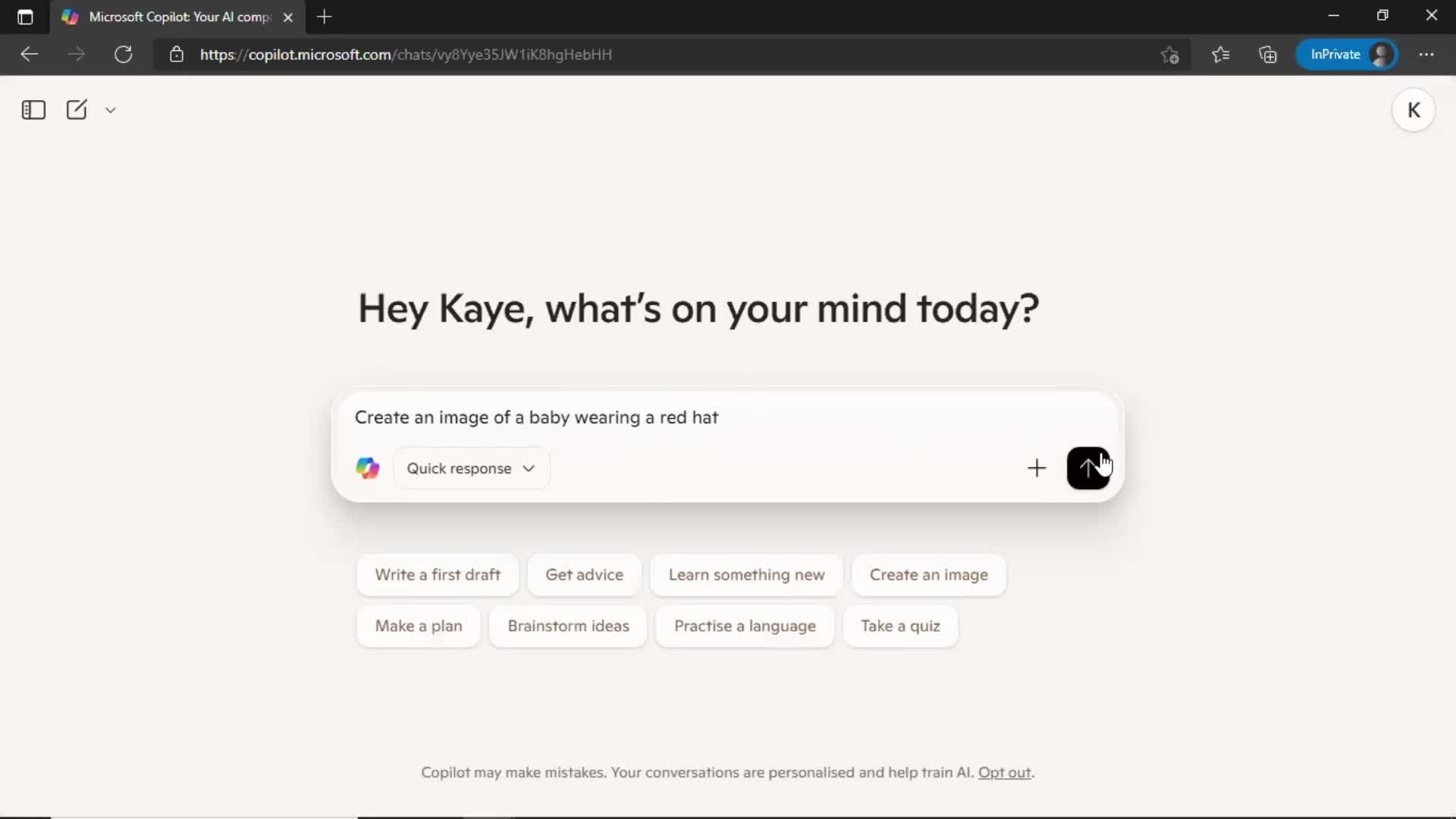View site information lock icon
1456x819 pixels.
pos(177,55)
